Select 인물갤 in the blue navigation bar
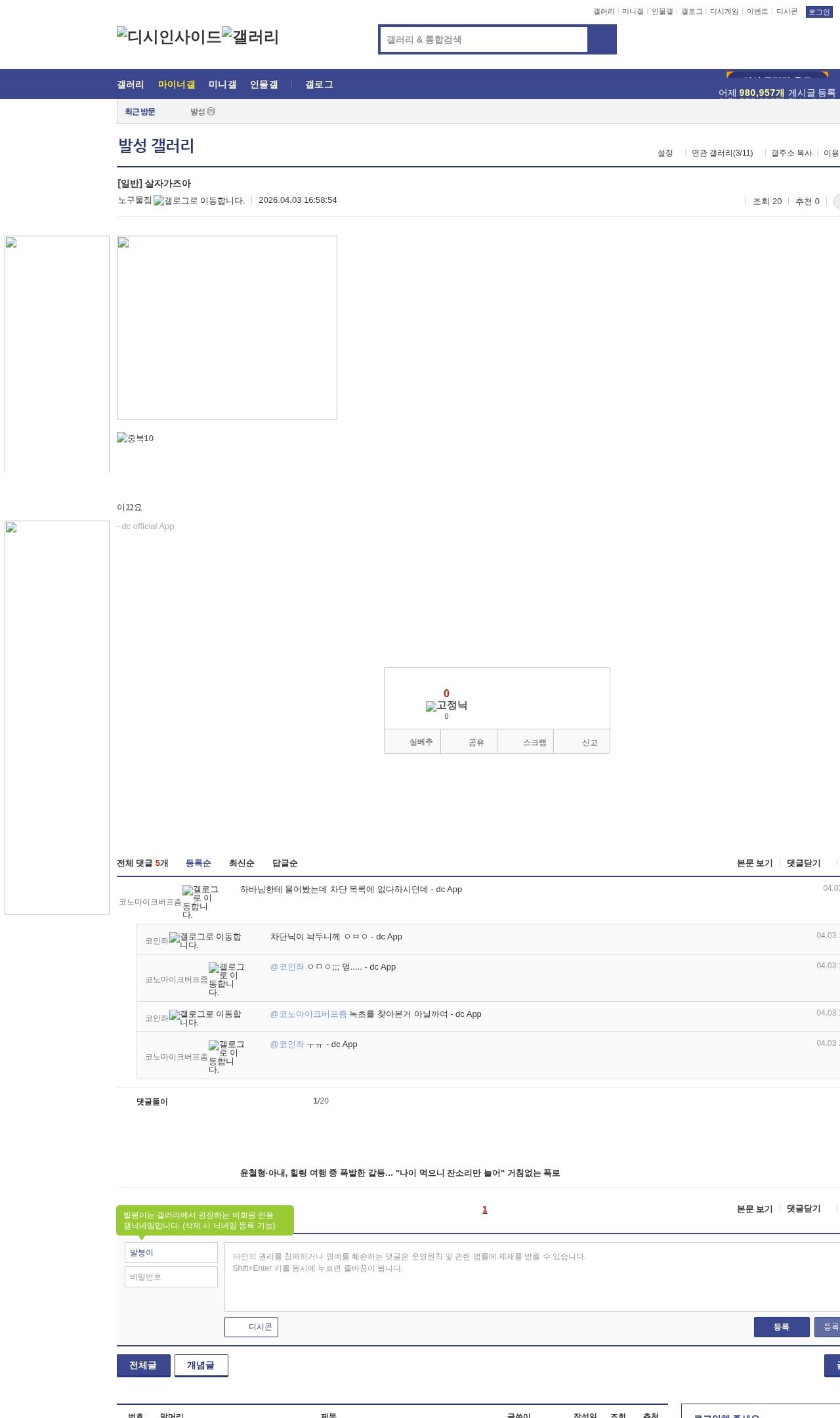840x1418 pixels. pos(264,84)
